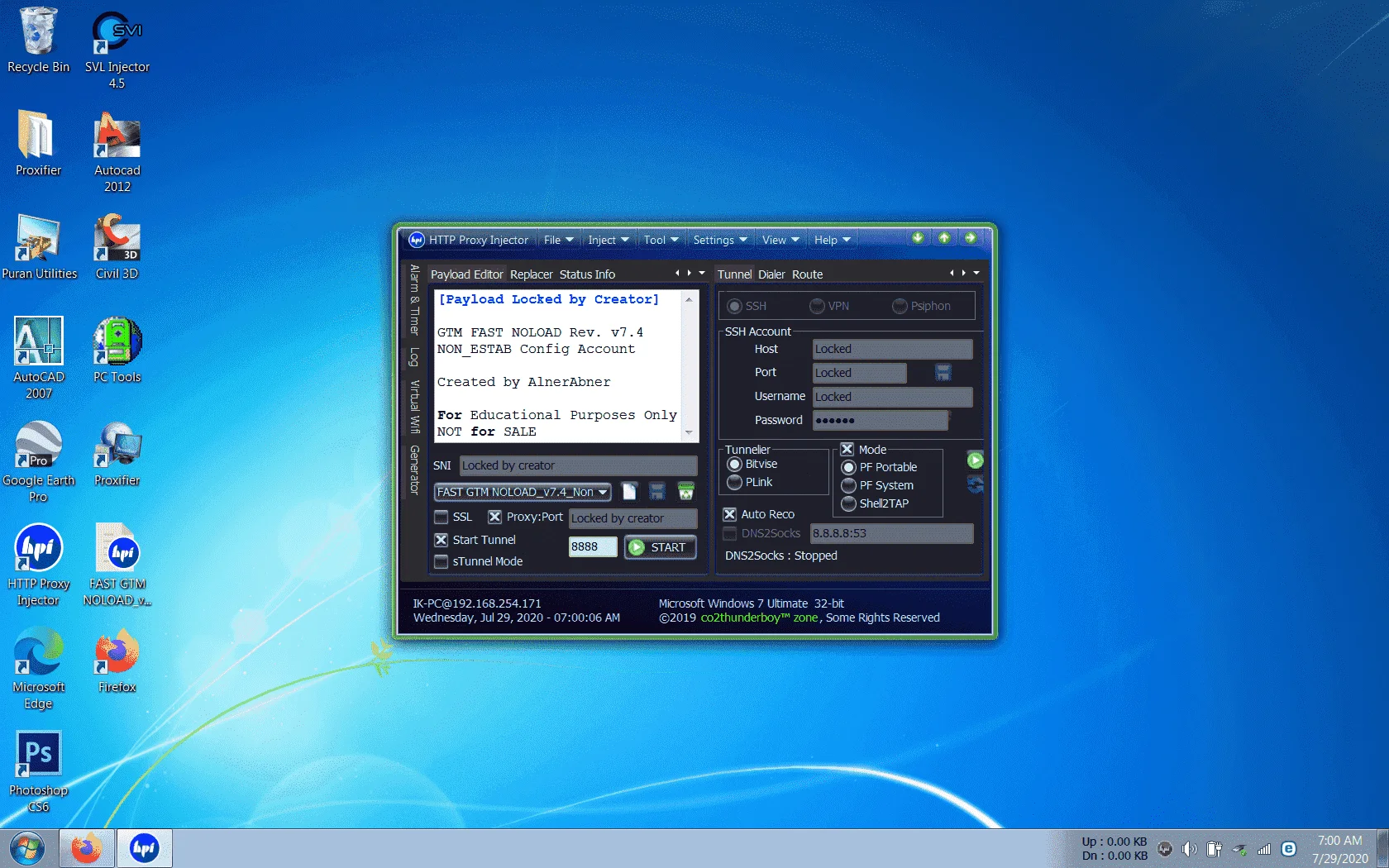Screen dimensions: 1389x868
Task: Click the green up-arrow icon in the title bar
Action: pyautogui.click(x=944, y=238)
